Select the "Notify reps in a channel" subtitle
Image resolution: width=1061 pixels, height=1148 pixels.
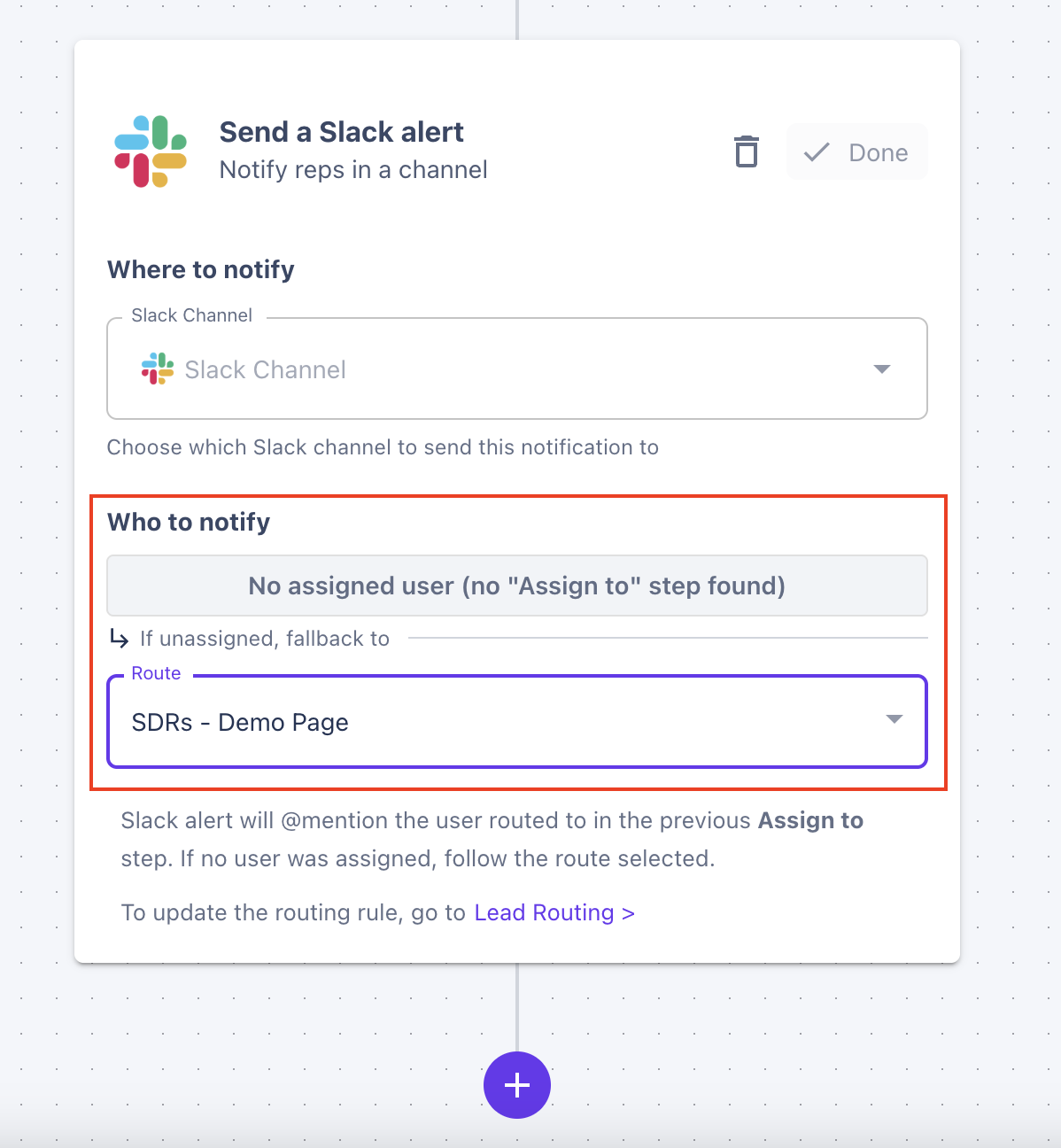[x=353, y=170]
